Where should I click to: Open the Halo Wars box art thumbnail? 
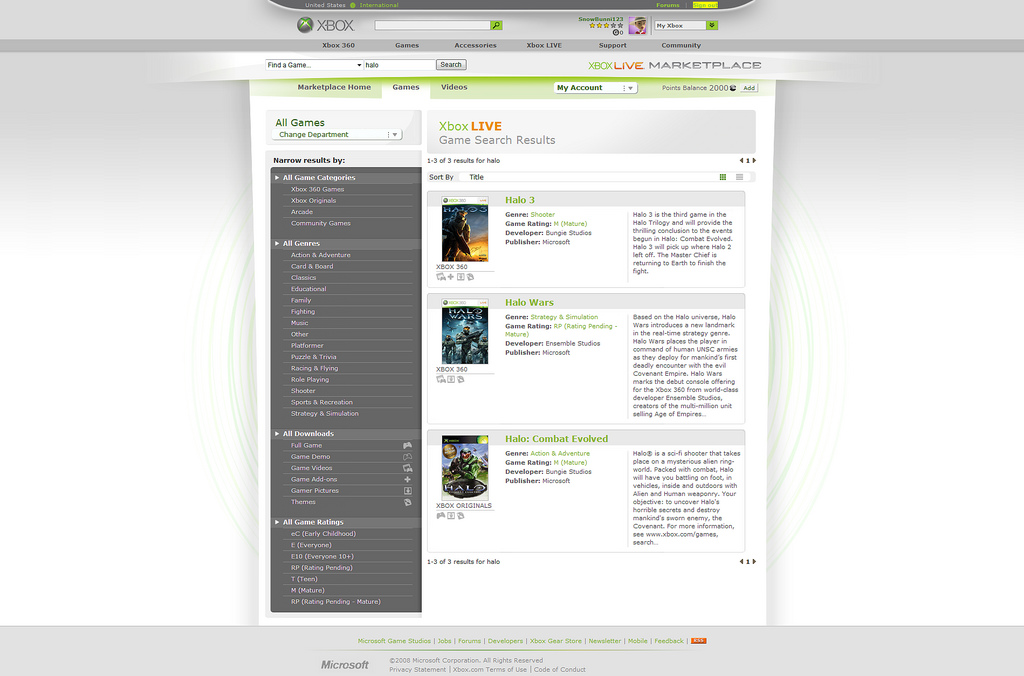coord(464,332)
